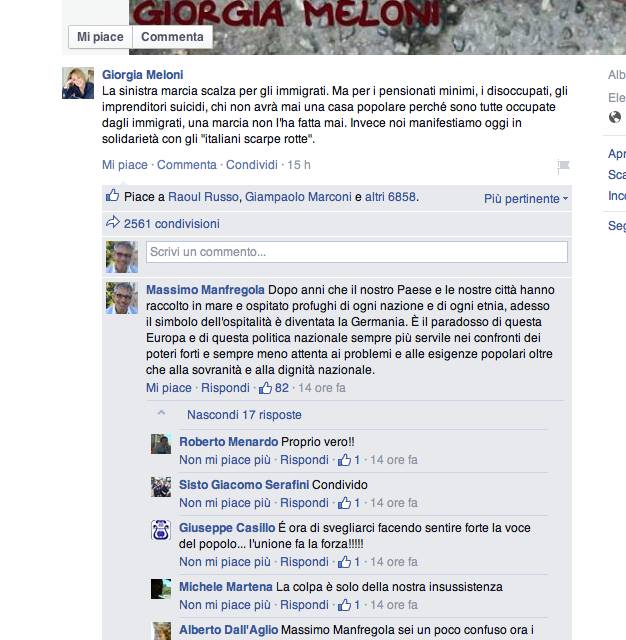This screenshot has width=626, height=640.
Task: Open Giorgia Meloni's profile name link
Action: pos(142,75)
